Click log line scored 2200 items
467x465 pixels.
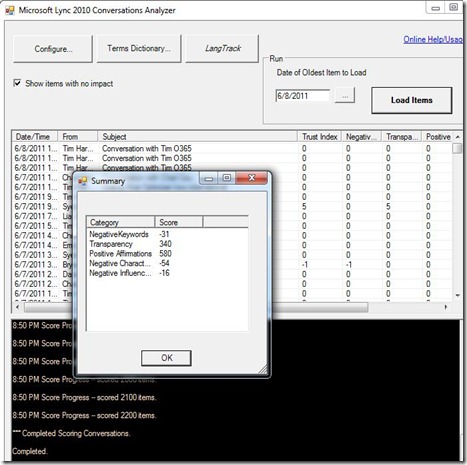pos(84,415)
